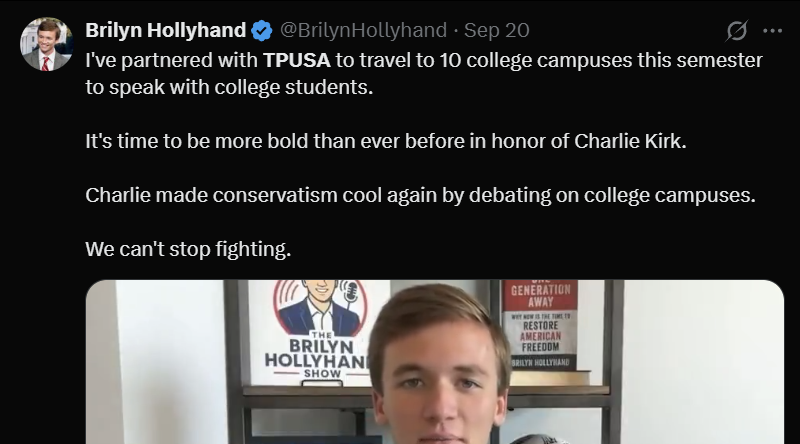Open the Sep 20 post timestamp
Viewport: 800px width, 444px height.
(x=497, y=30)
